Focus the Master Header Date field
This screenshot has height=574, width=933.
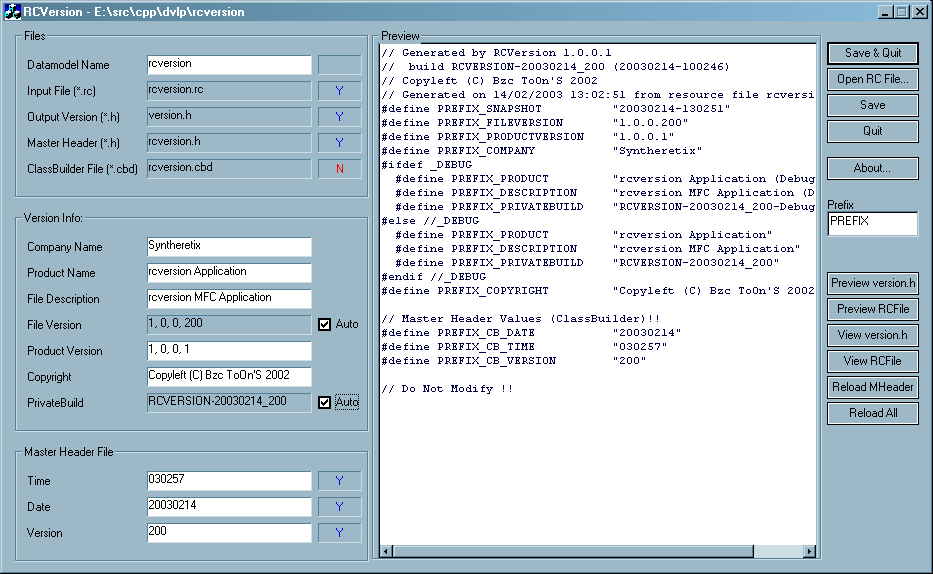tap(229, 507)
